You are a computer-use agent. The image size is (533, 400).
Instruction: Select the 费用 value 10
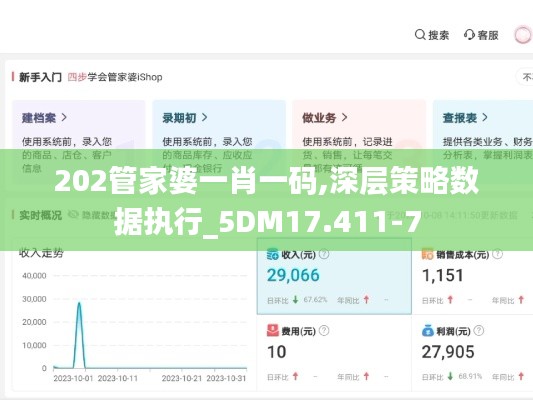[276, 352]
